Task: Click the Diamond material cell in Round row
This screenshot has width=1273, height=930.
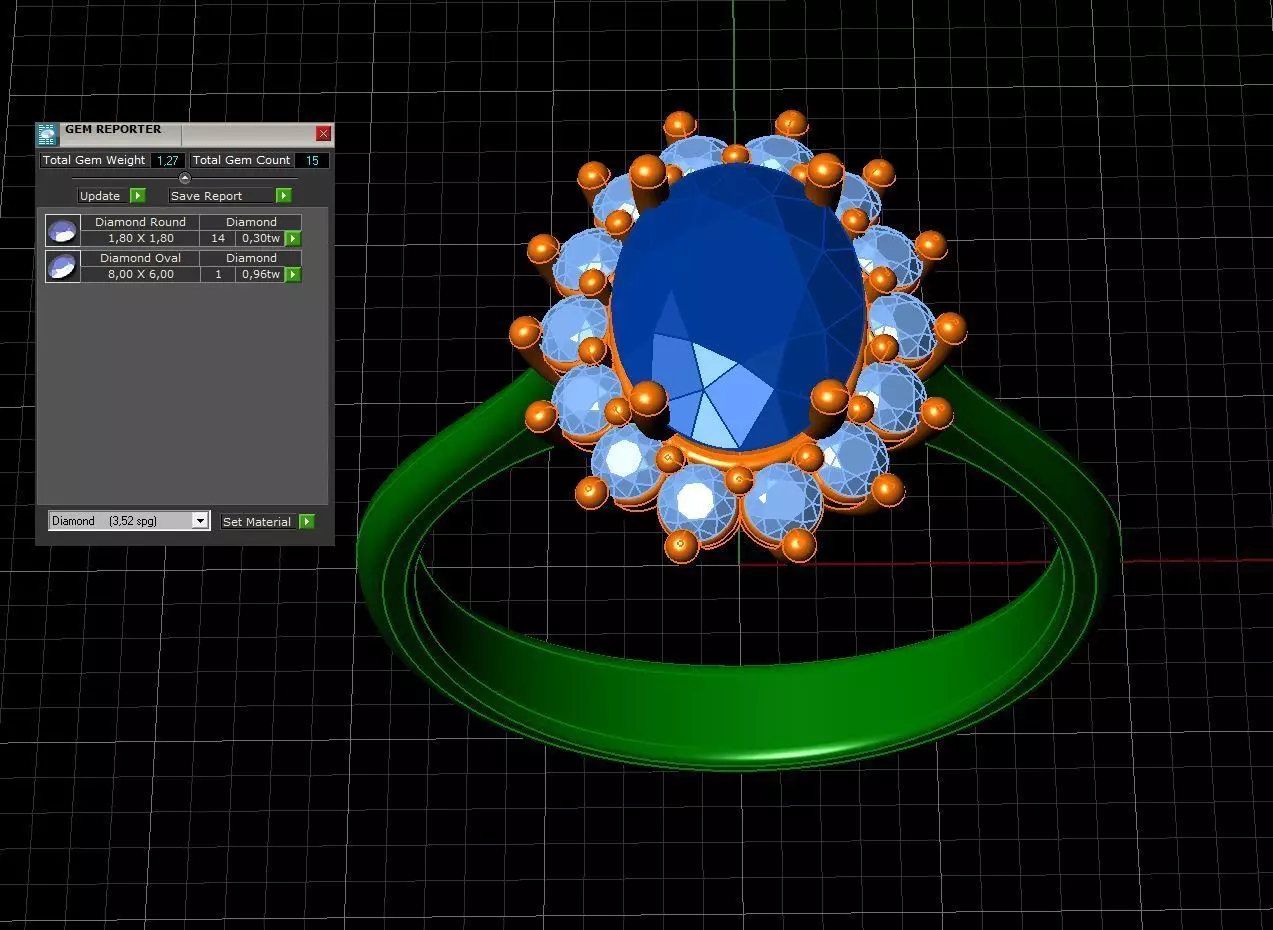Action: [251, 222]
